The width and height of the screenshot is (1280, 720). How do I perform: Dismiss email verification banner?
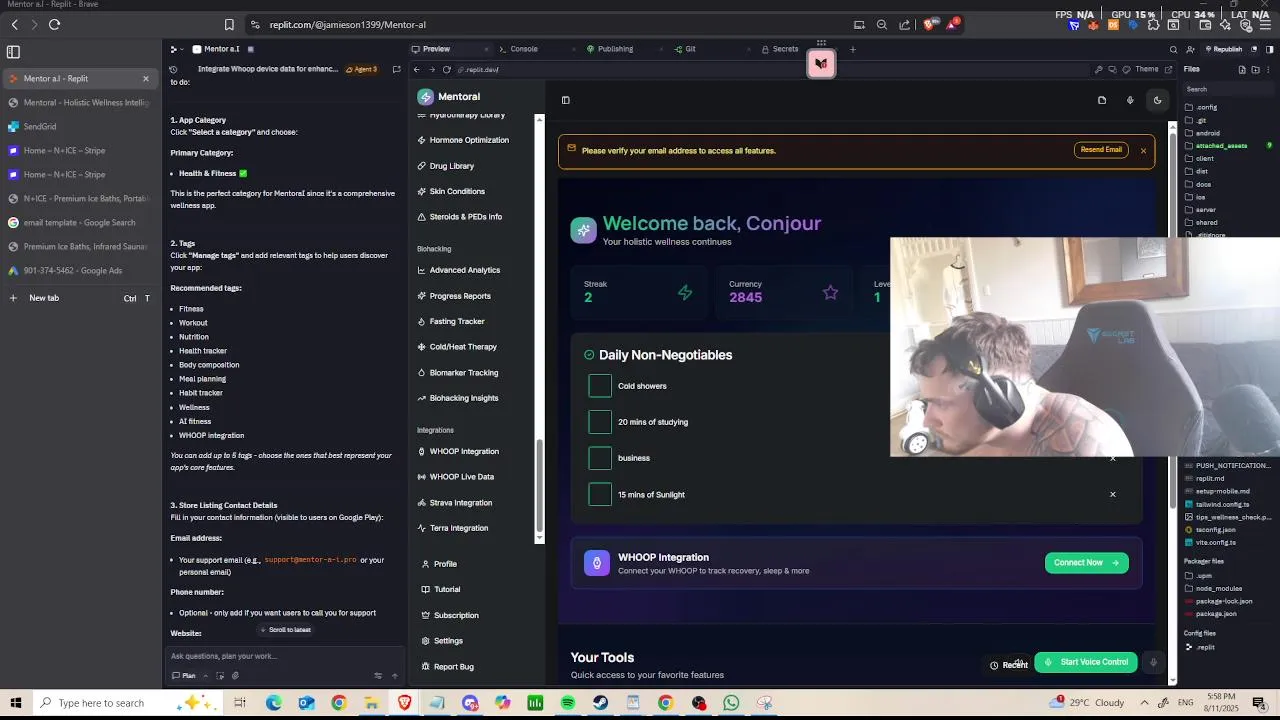point(1143,151)
